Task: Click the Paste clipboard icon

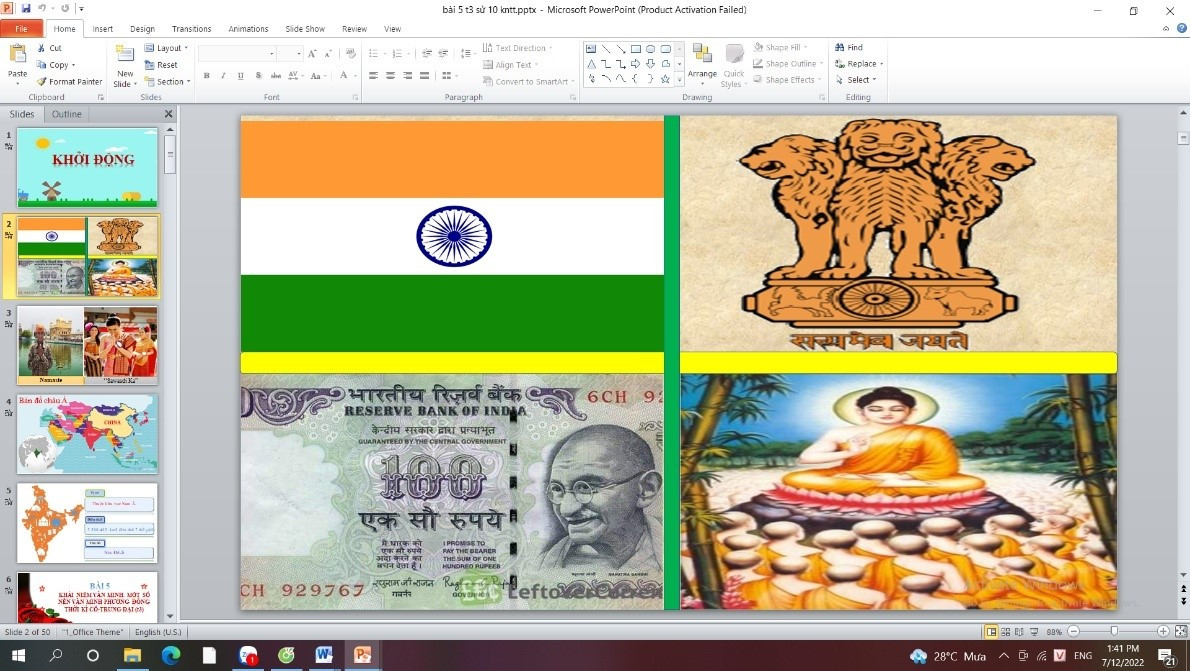Action: pos(17,55)
